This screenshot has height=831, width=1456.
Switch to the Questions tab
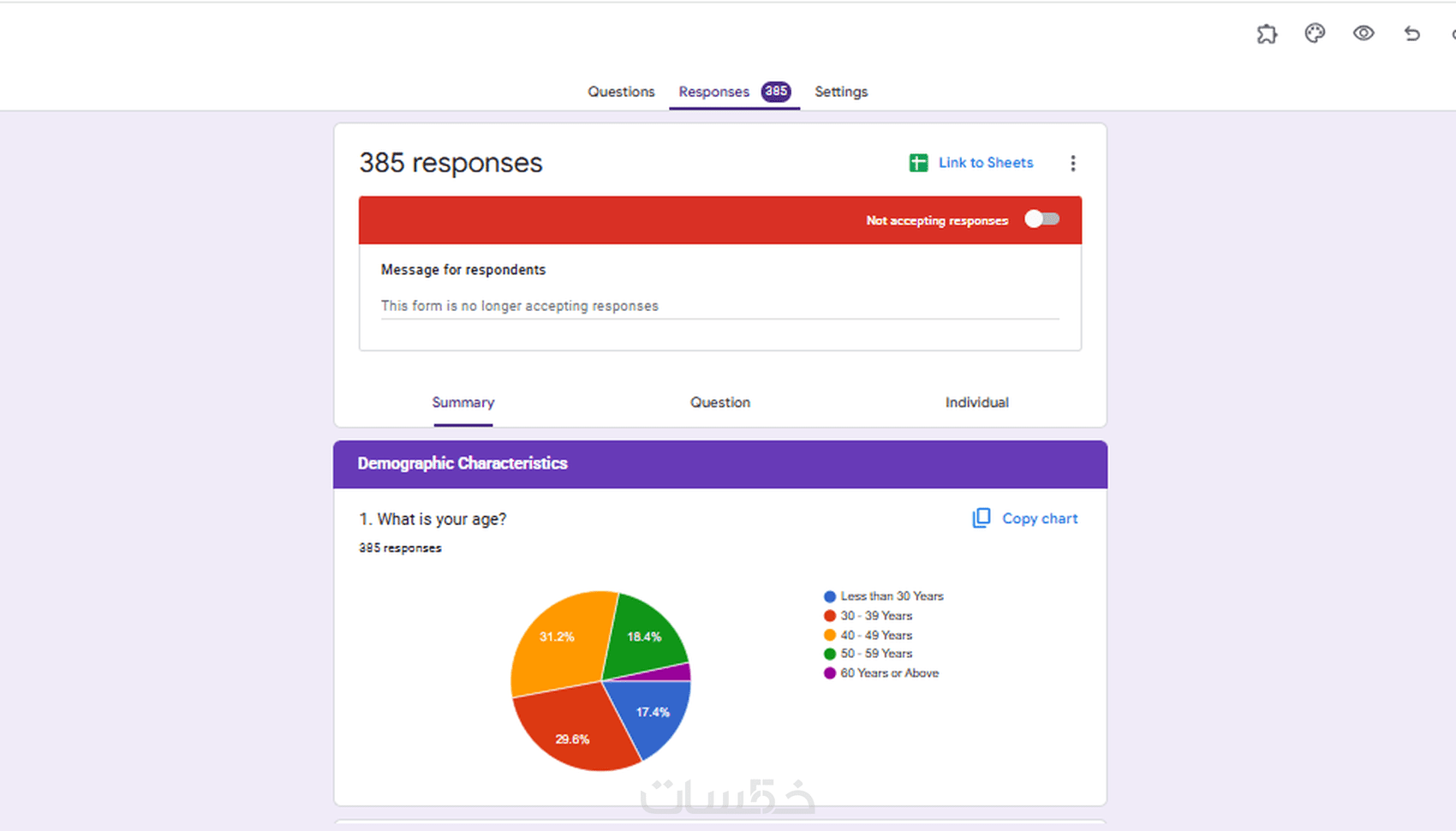point(621,92)
